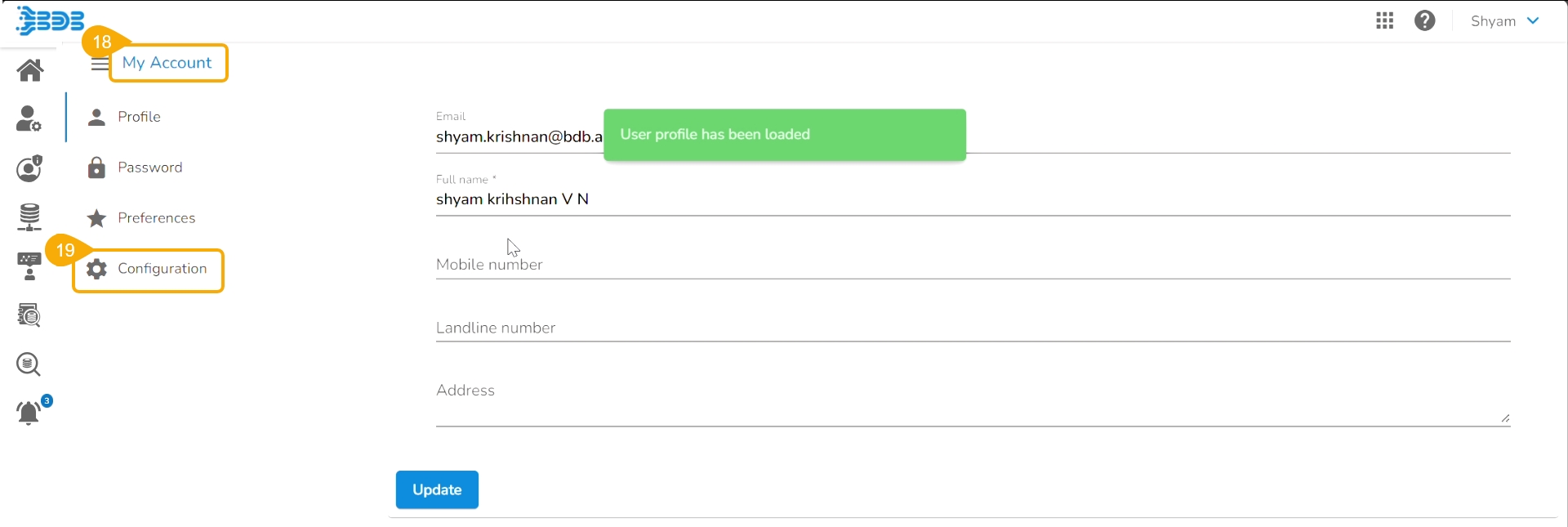
Task: Click the Full name input field
Action: point(972,199)
